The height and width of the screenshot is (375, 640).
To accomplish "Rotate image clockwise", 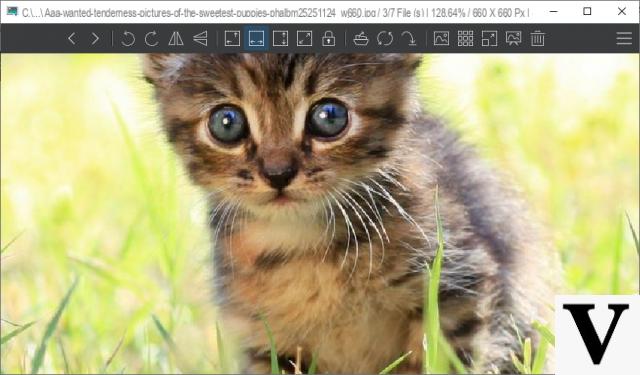I will [151, 39].
